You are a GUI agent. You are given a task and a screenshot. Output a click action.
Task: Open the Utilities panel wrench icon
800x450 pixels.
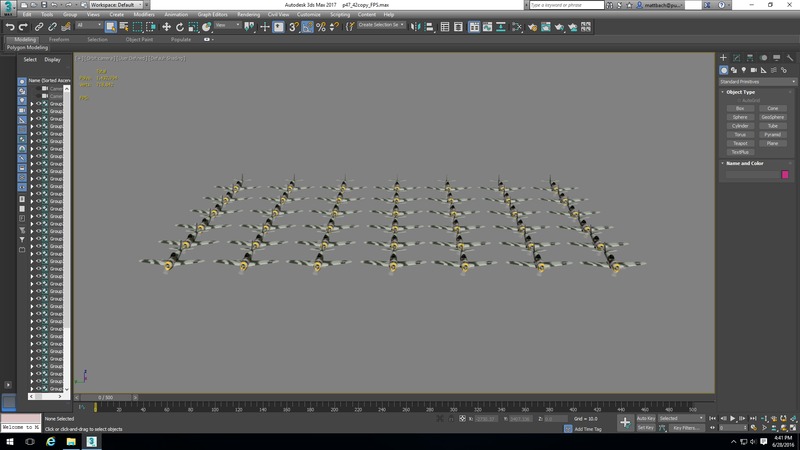789,58
